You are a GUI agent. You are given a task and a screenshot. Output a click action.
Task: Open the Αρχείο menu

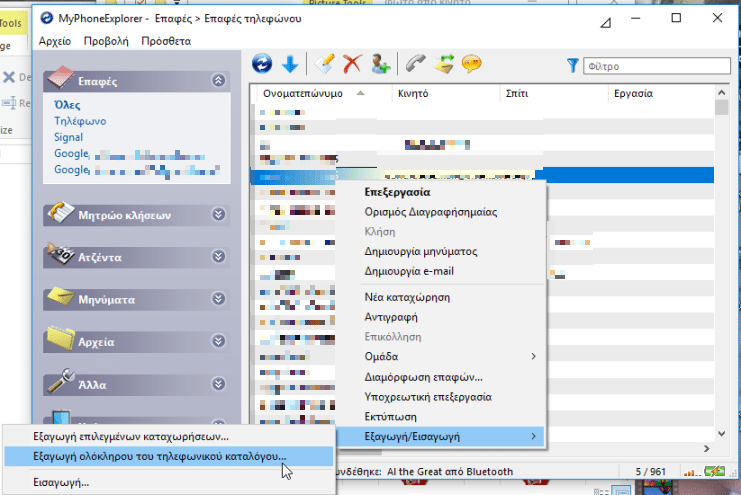pyautogui.click(x=55, y=41)
